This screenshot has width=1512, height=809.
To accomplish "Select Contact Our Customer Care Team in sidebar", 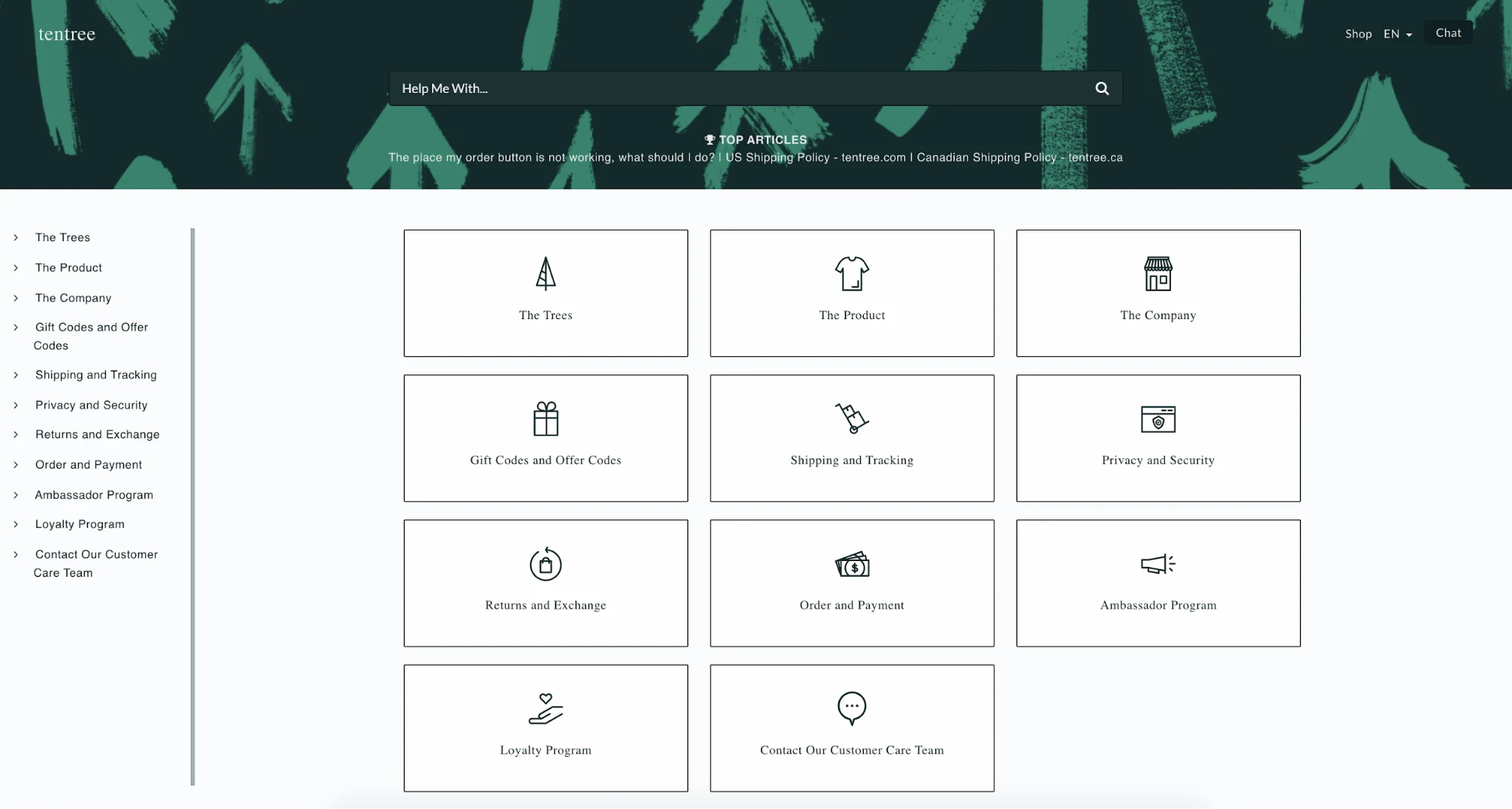I will click(96, 563).
